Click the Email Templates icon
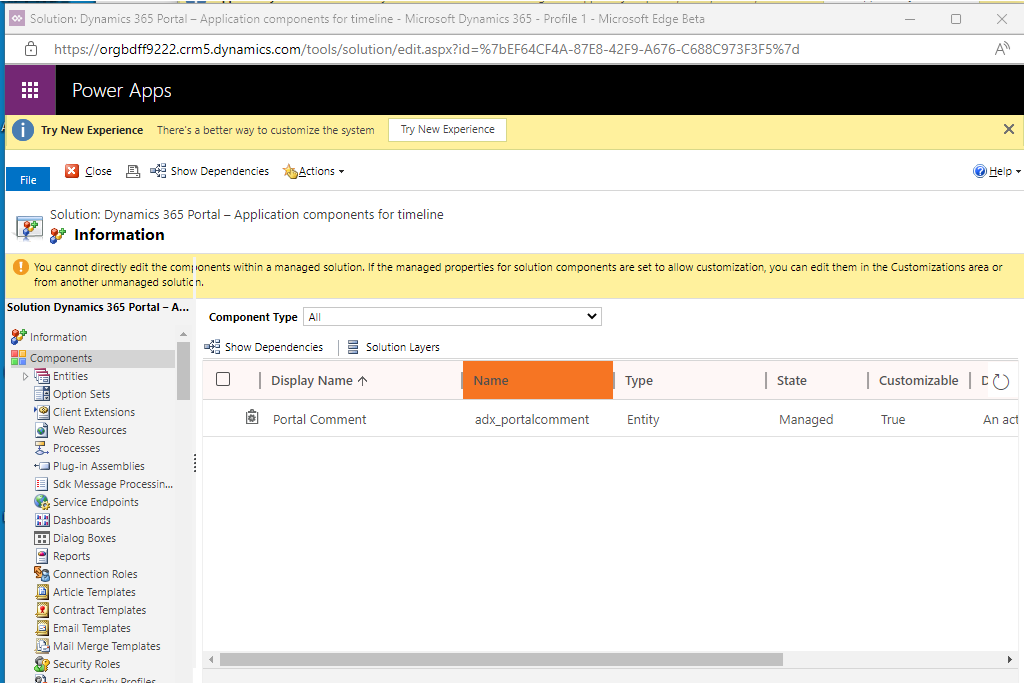The image size is (1024, 683). coord(42,627)
